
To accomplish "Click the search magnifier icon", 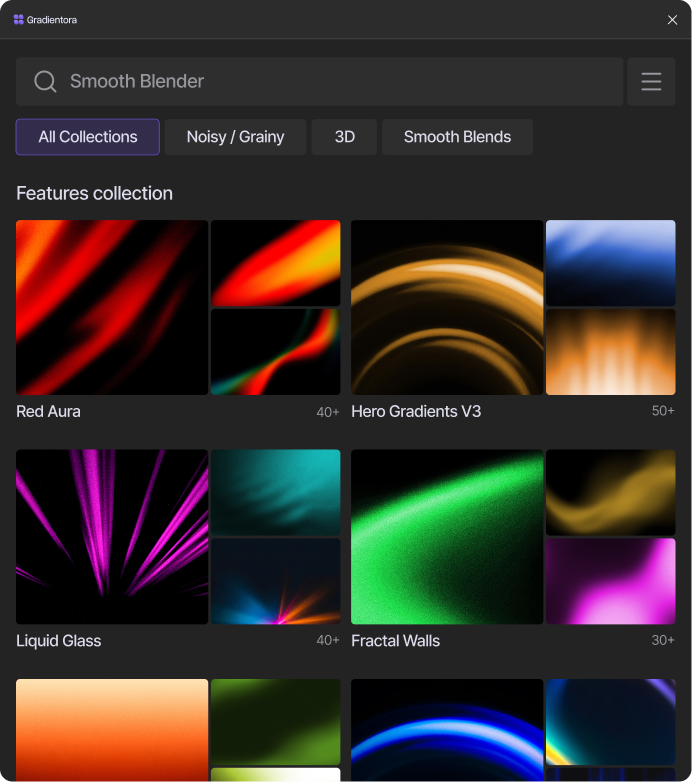I will pos(45,81).
